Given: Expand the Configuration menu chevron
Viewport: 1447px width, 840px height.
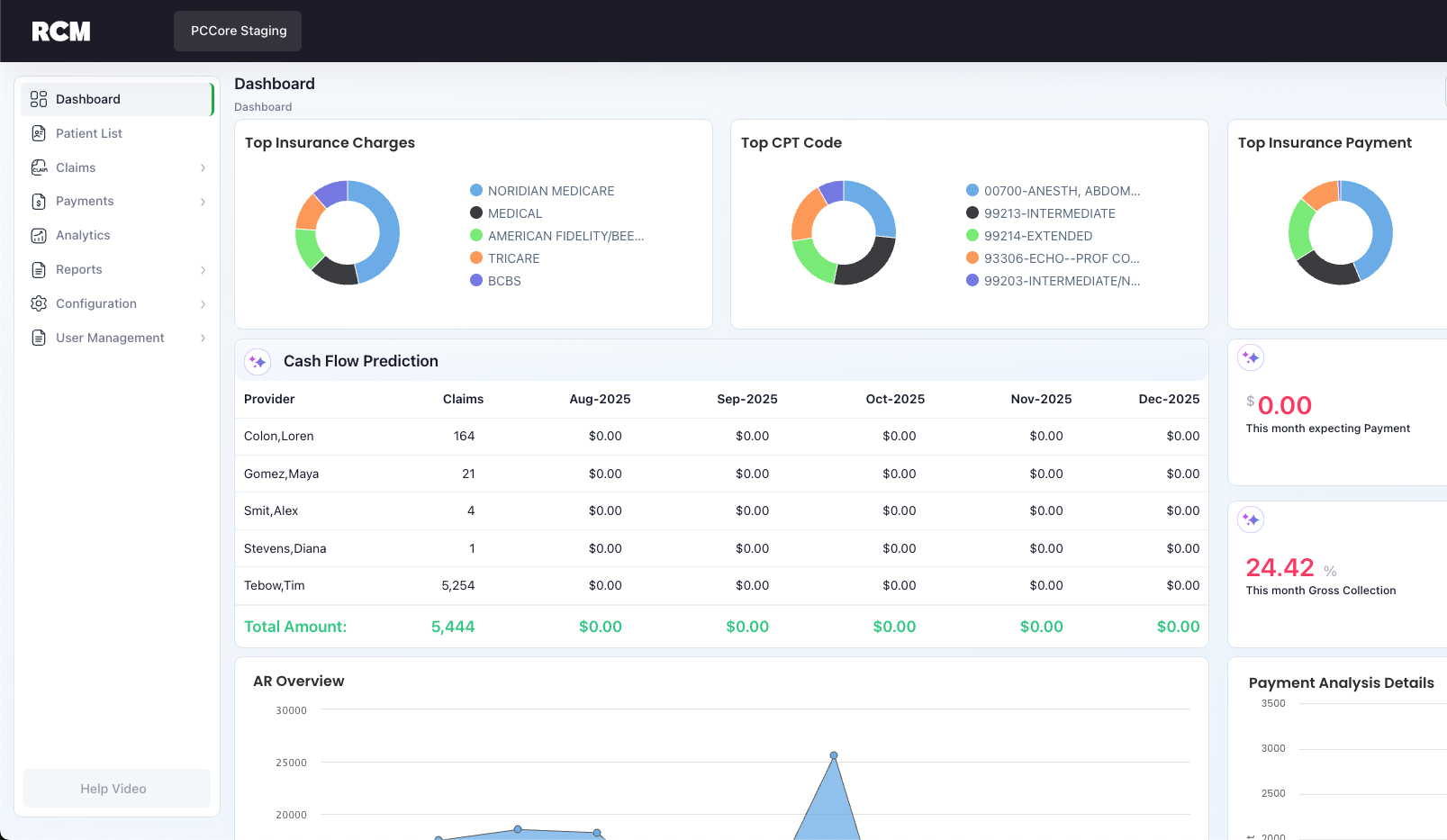Looking at the screenshot, I should click(203, 304).
